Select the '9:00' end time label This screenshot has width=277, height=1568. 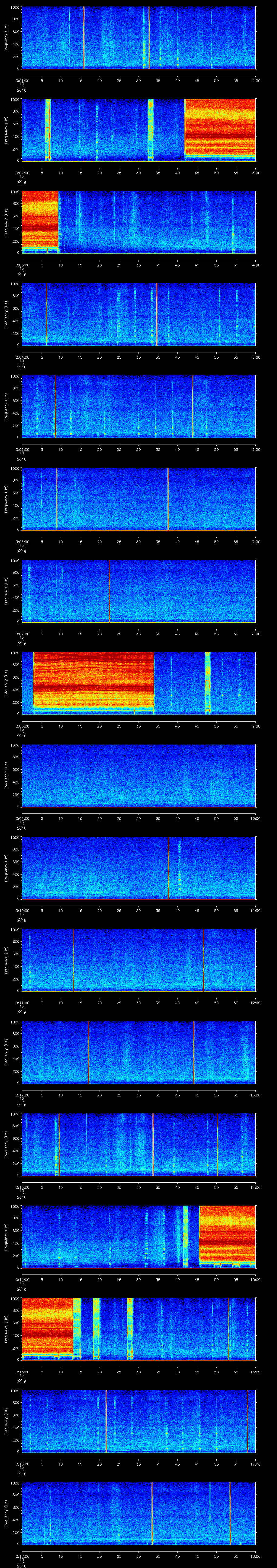click(256, 726)
